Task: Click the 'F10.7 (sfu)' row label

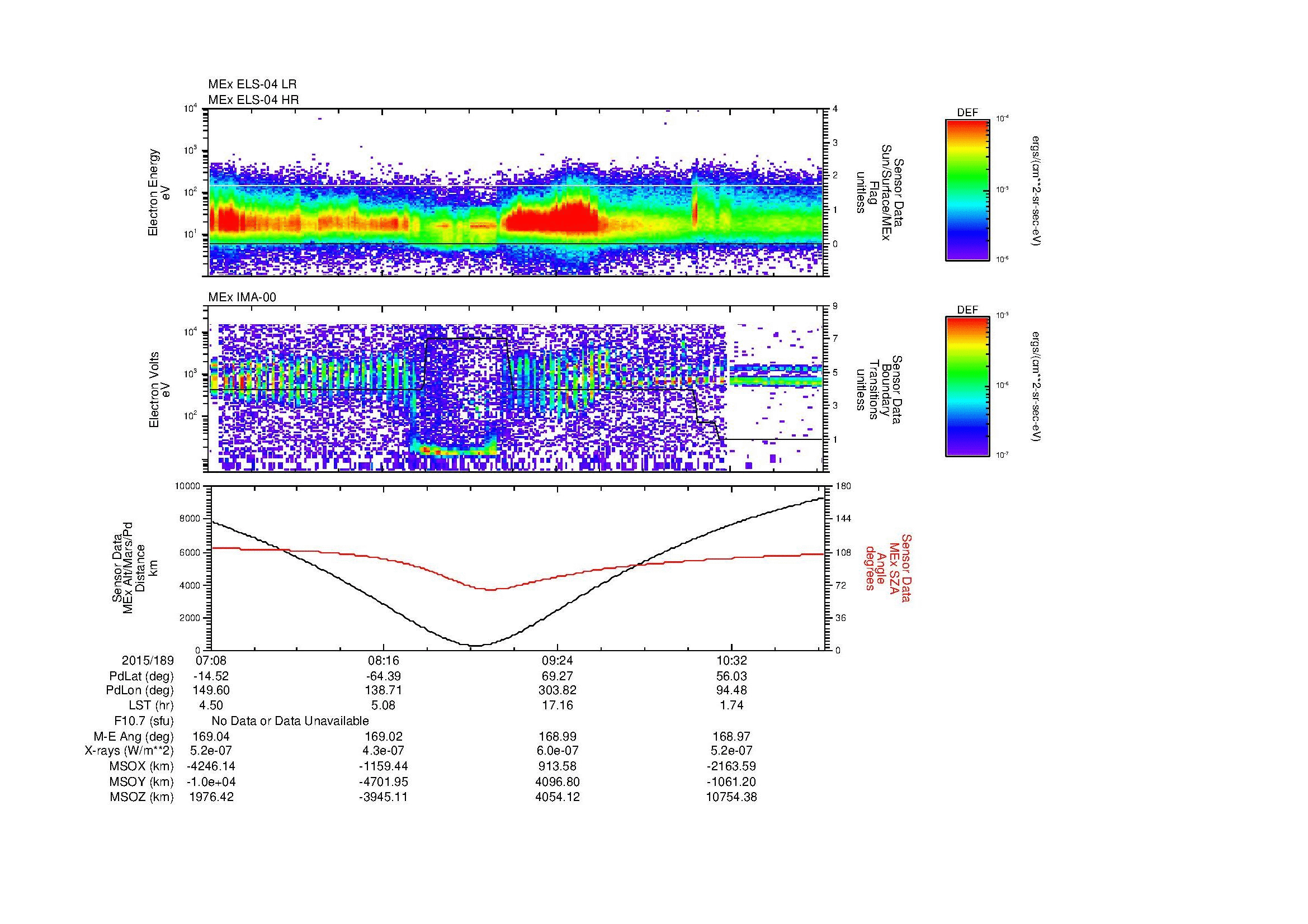Action: [144, 721]
